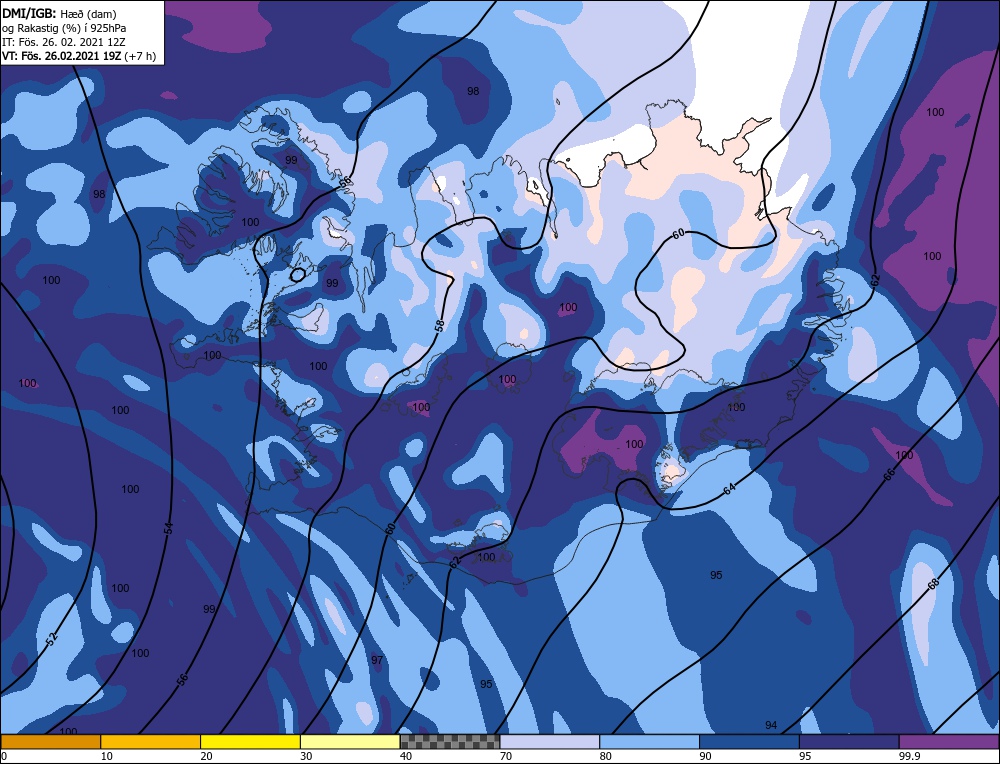Select the '54' height contour label

tap(168, 528)
